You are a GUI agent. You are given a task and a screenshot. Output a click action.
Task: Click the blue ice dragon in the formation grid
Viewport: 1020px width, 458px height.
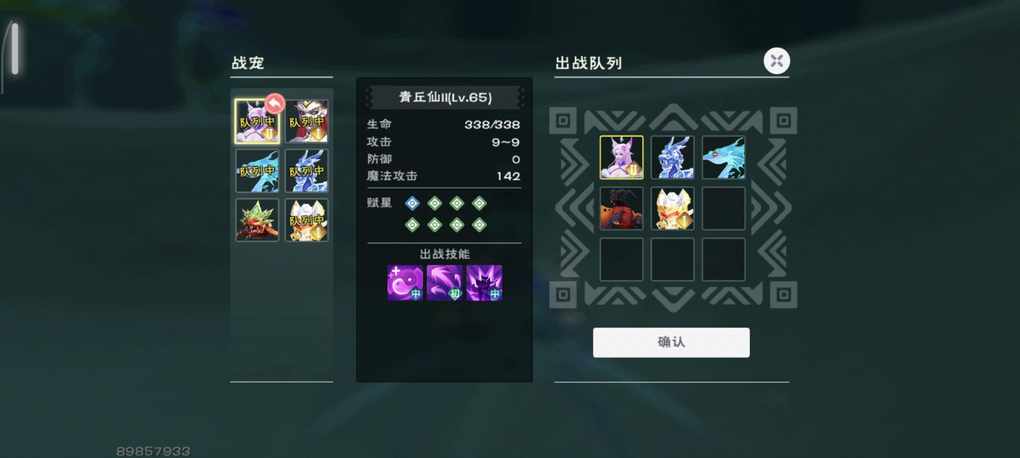coord(673,157)
